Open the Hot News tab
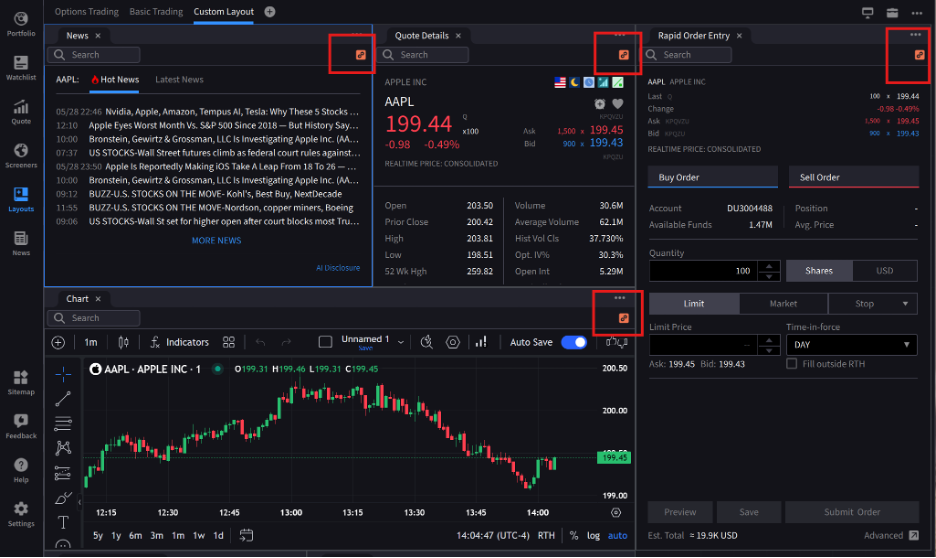The image size is (936, 558). coord(115,79)
